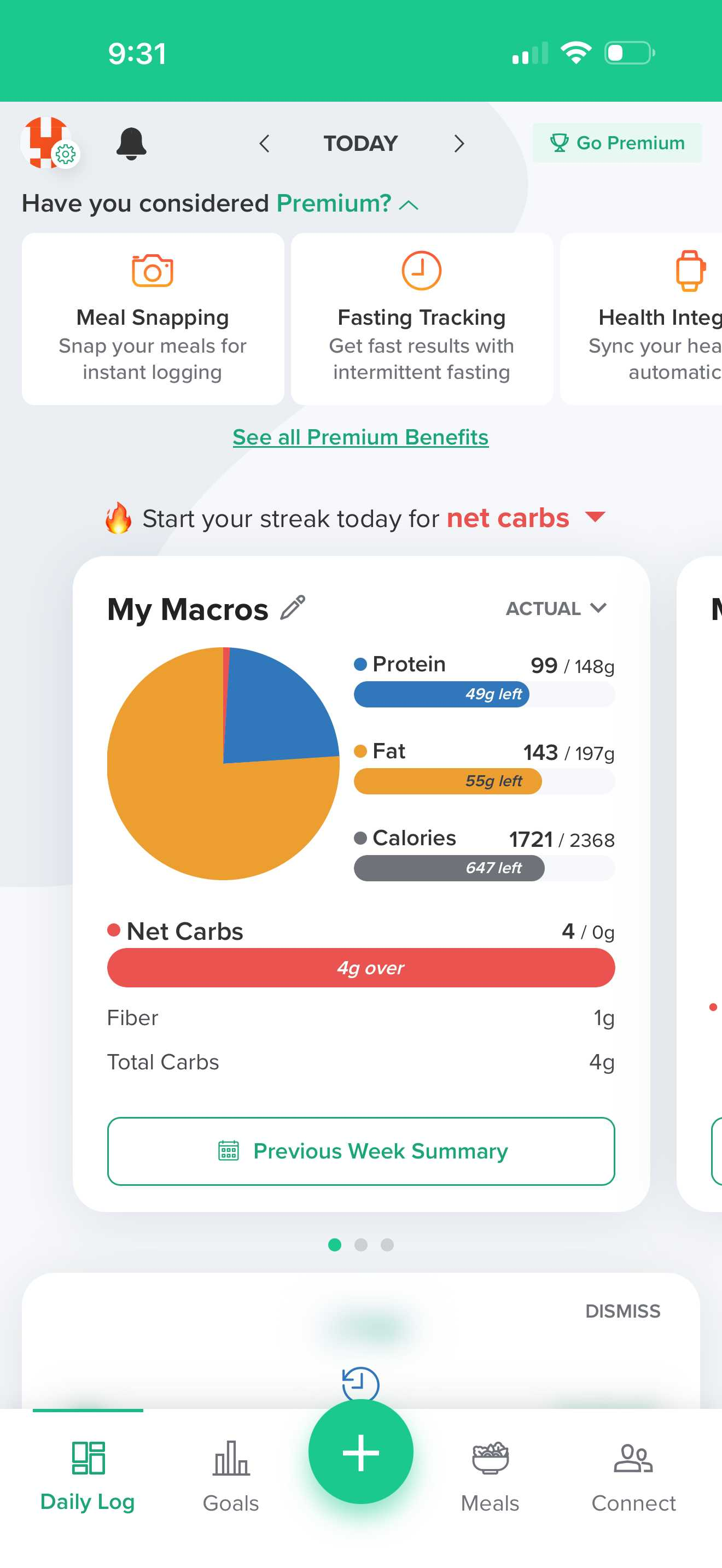The height and width of the screenshot is (1568, 722).
Task: Open the Meal Snapping camera card
Action: click(153, 318)
